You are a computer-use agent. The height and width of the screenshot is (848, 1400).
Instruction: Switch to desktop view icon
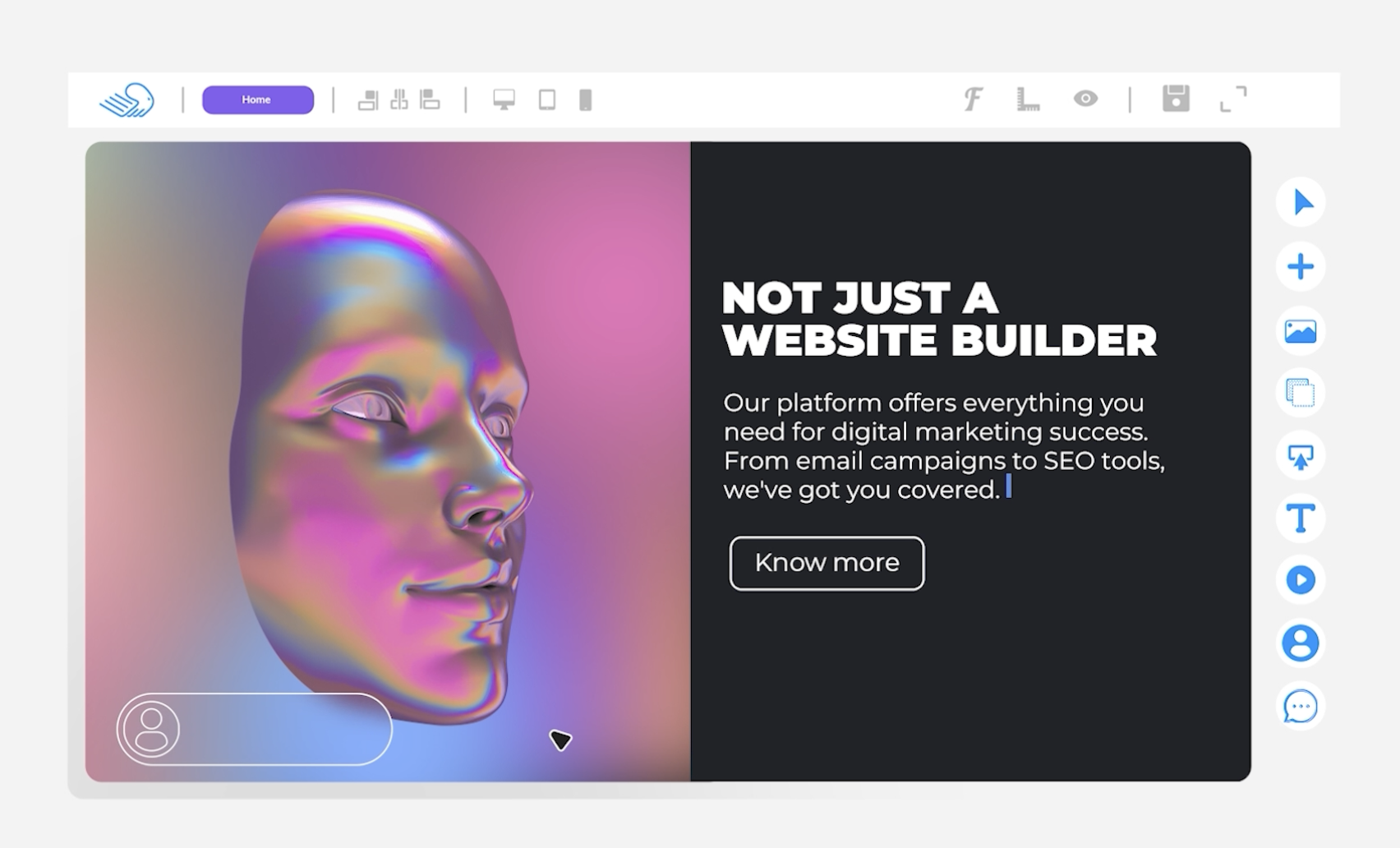click(504, 99)
